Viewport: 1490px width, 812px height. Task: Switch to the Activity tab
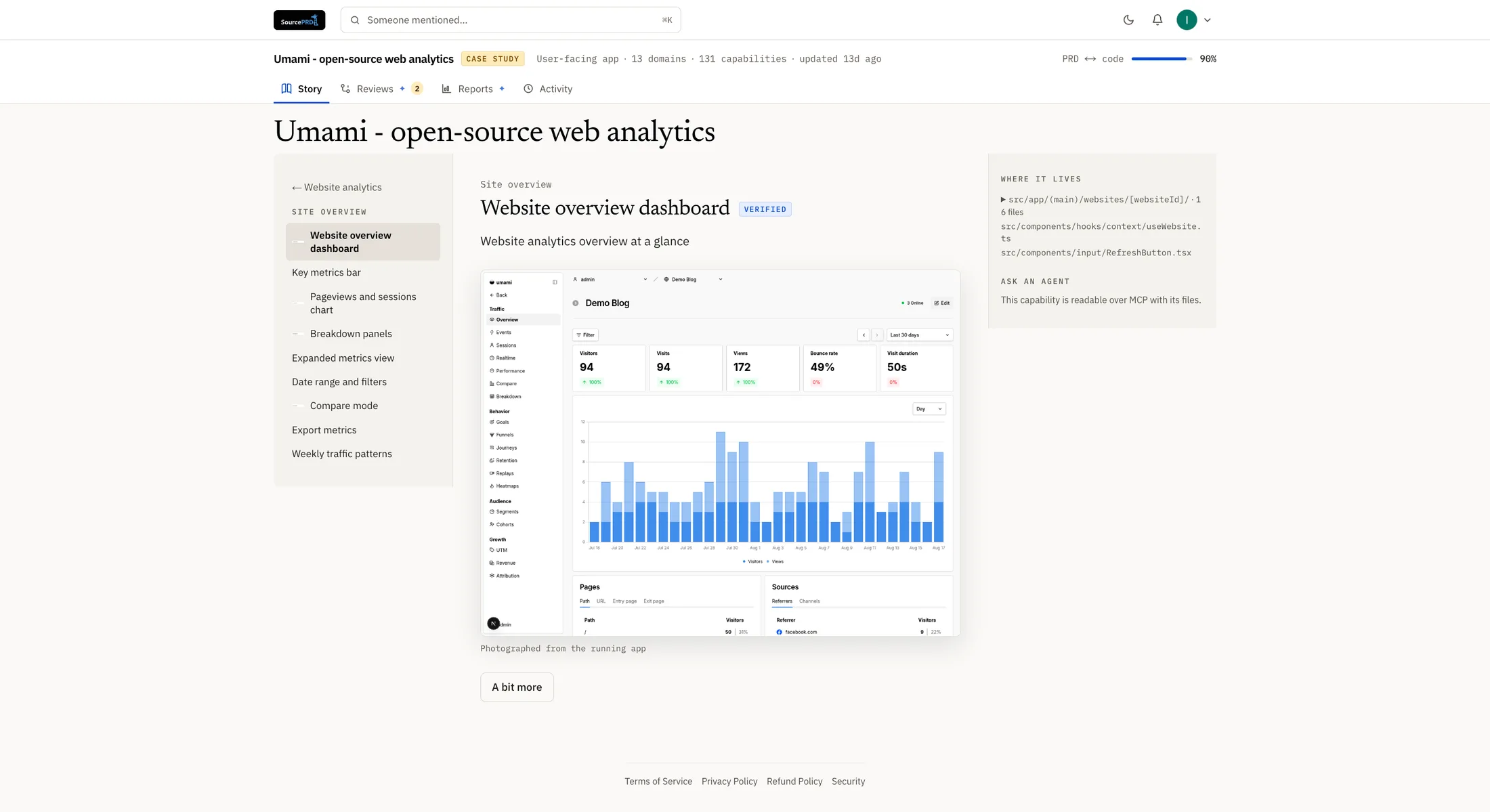point(548,89)
